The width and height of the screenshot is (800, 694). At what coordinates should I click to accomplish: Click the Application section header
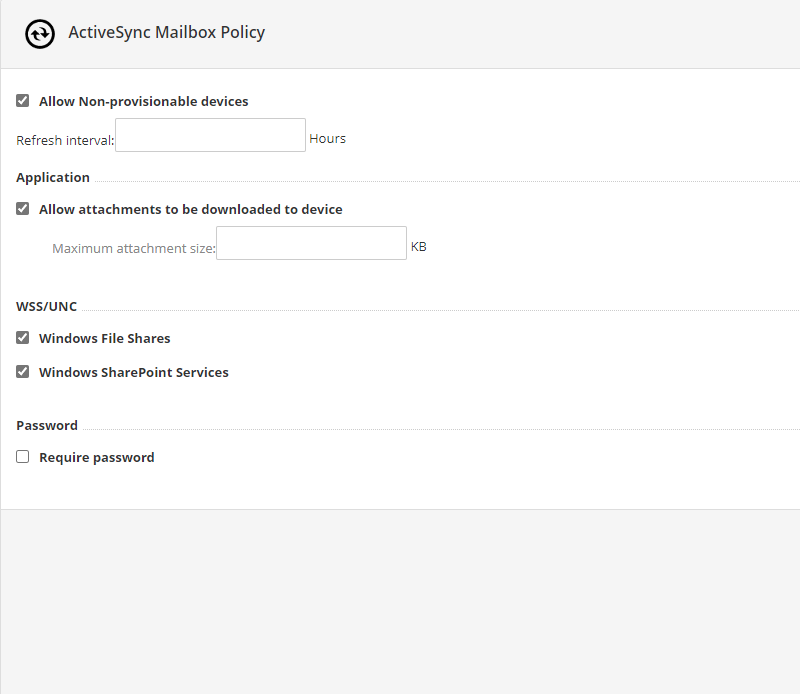pos(53,178)
